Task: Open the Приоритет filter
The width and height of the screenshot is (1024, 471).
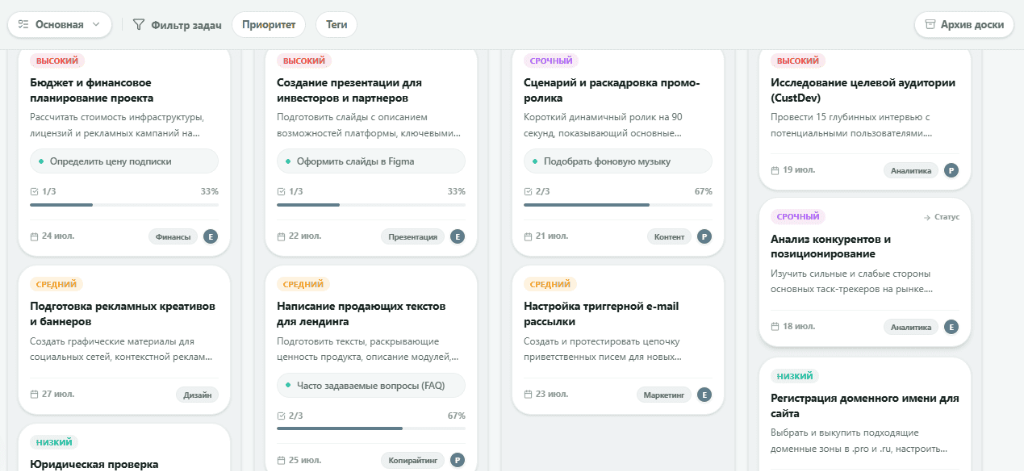Action: click(x=268, y=25)
